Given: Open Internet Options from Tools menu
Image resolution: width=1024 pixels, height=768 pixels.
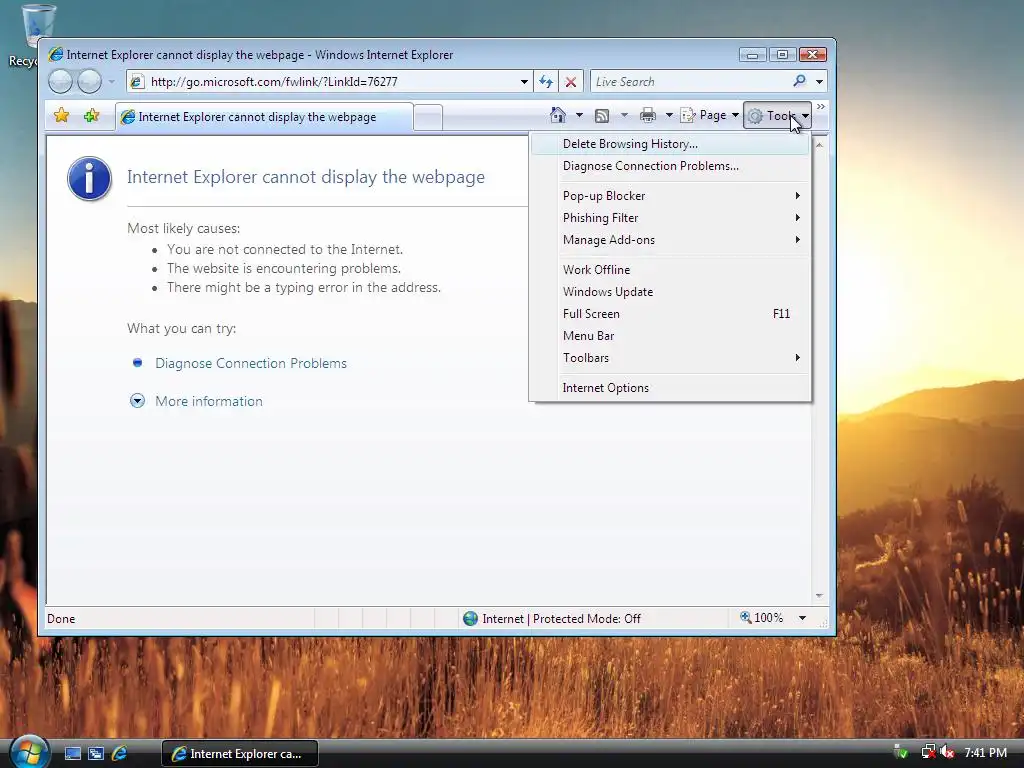Looking at the screenshot, I should tap(670, 388).
